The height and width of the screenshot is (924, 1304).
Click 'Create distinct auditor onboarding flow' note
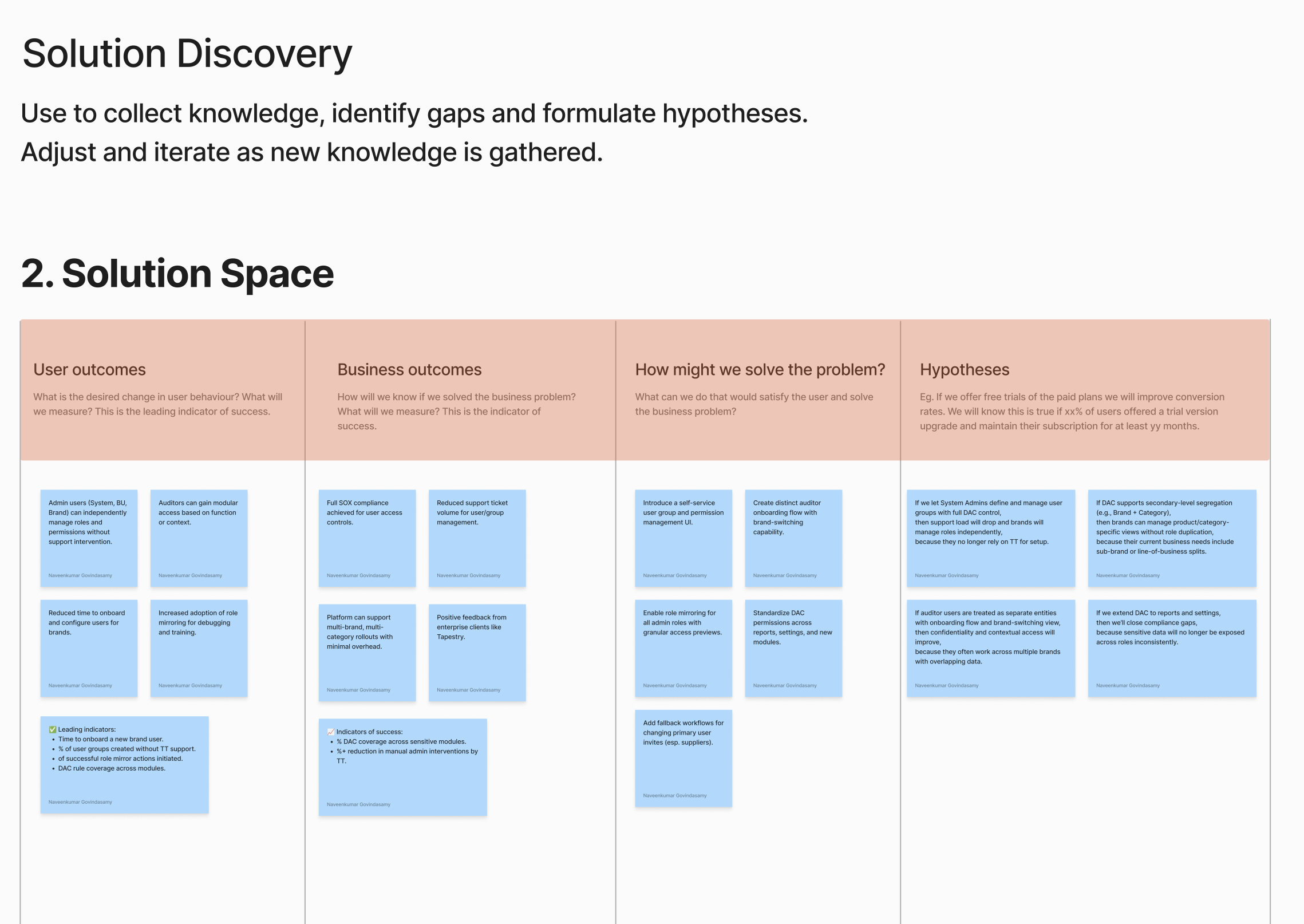[793, 538]
